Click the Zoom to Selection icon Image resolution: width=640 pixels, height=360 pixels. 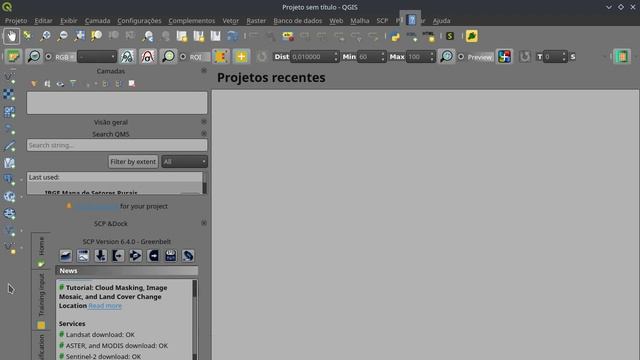pos(96,36)
